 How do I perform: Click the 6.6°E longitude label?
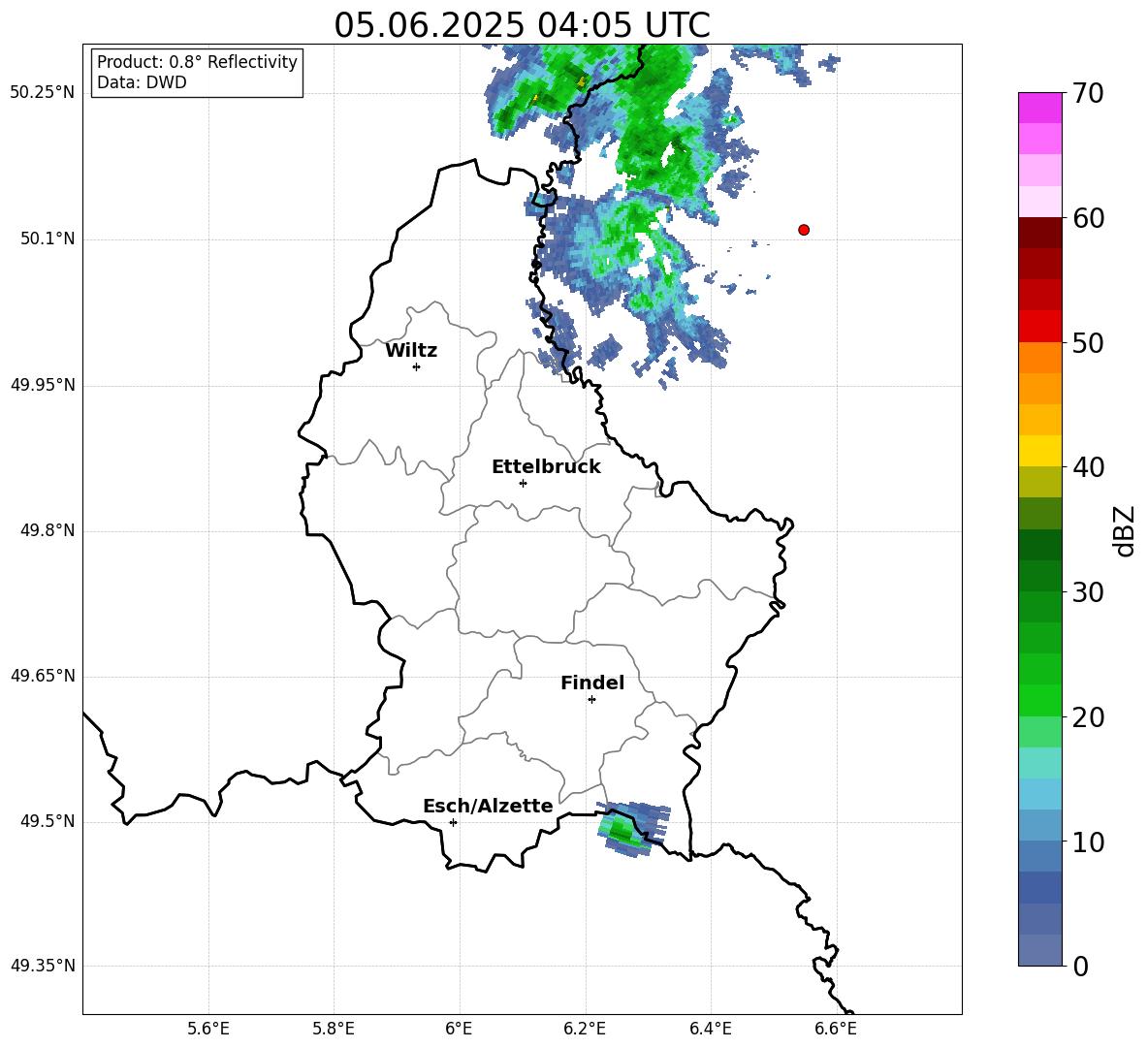coord(836,1029)
